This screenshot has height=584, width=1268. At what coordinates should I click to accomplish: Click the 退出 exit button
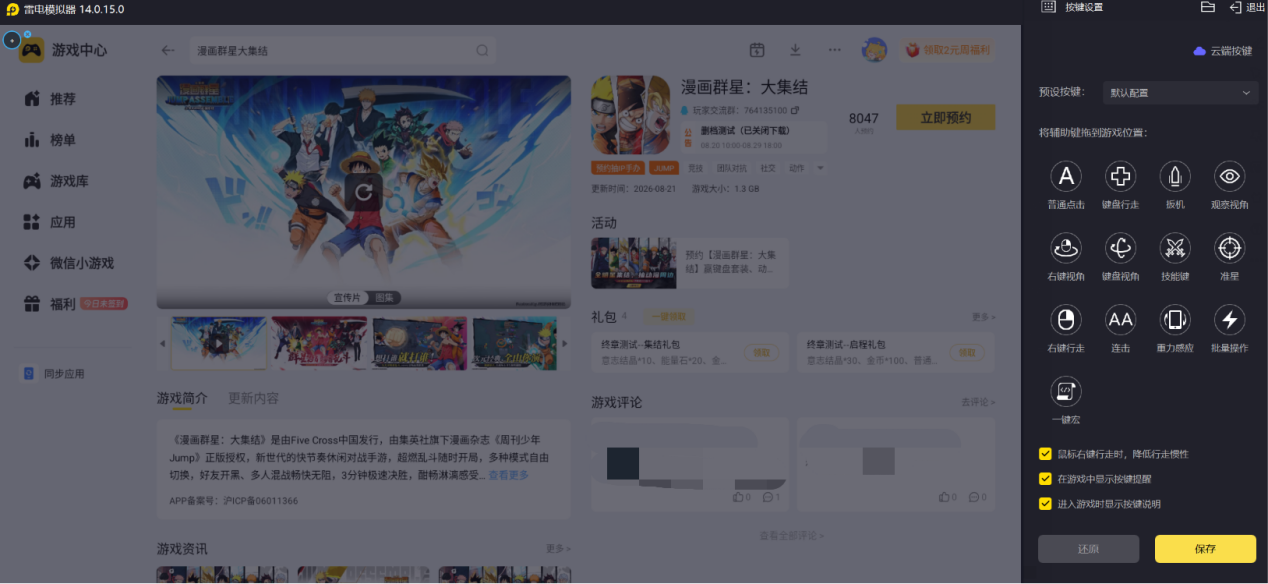(x=1247, y=7)
